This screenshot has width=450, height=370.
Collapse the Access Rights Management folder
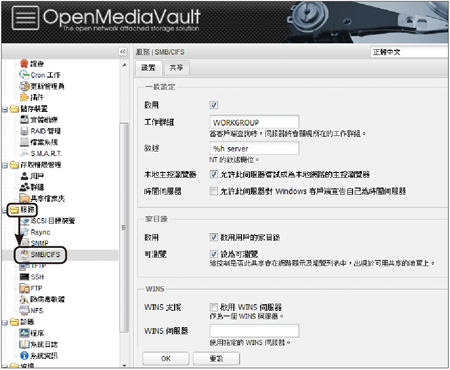click(x=5, y=165)
